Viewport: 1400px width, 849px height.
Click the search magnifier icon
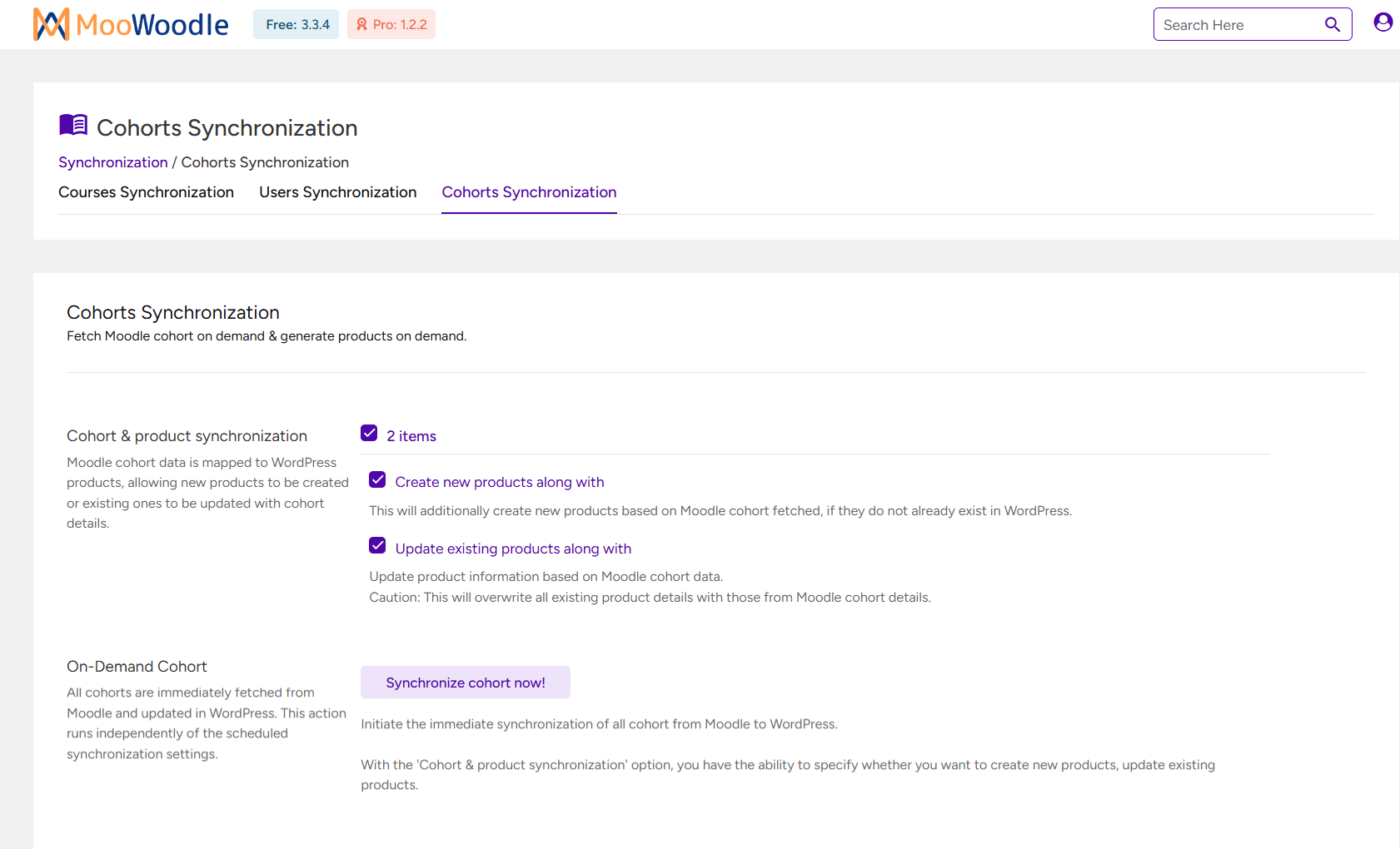pos(1332,24)
